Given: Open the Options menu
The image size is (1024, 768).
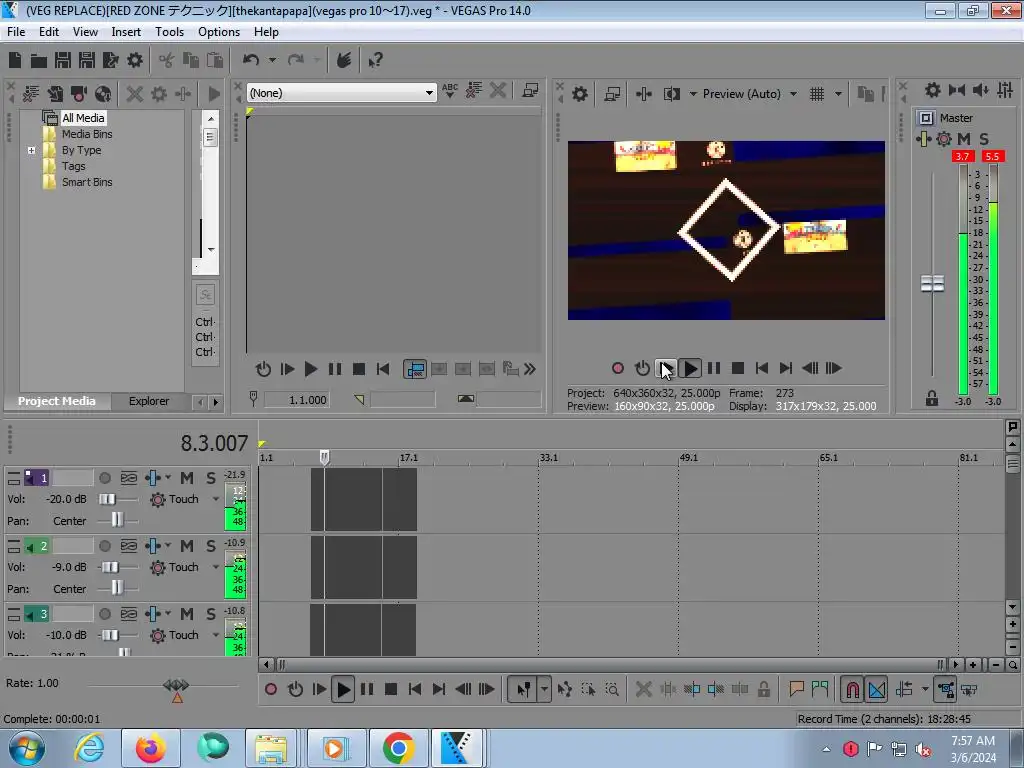Looking at the screenshot, I should point(219,32).
